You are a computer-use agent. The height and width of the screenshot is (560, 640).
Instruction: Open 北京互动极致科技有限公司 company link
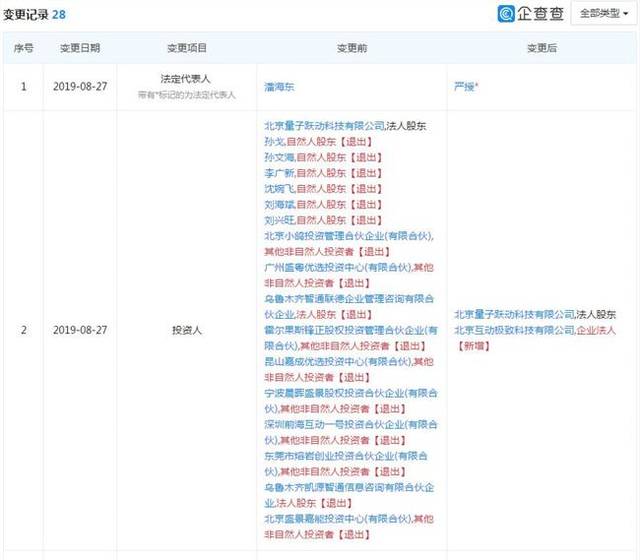(x=514, y=330)
